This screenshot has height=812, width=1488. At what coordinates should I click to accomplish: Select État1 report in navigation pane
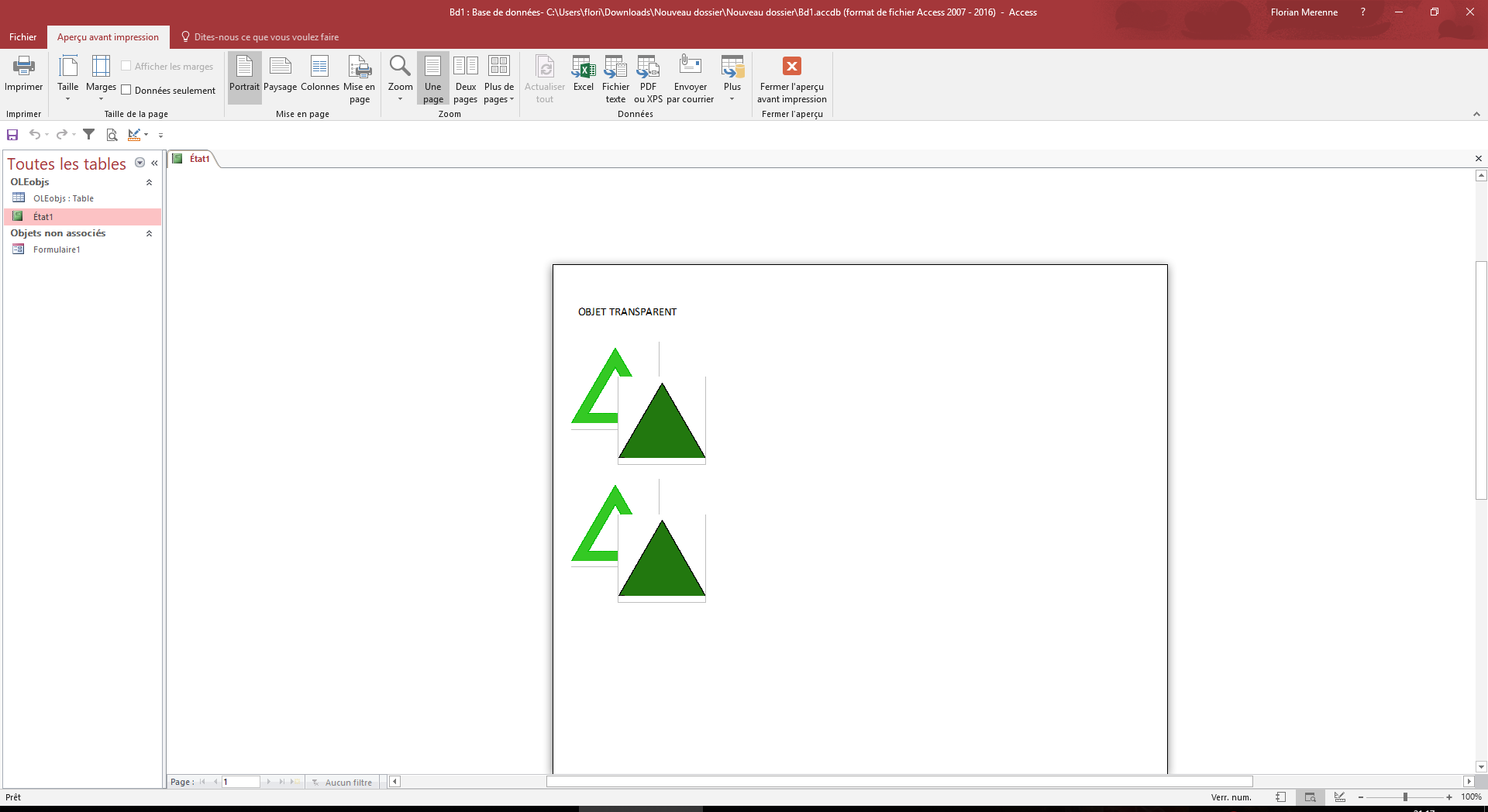coord(83,217)
